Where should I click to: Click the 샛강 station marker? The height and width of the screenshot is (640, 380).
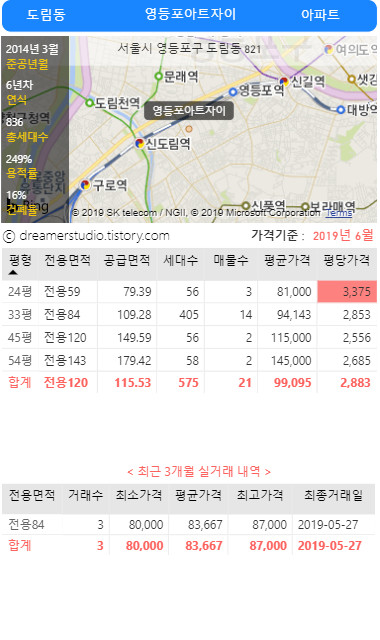pos(351,79)
